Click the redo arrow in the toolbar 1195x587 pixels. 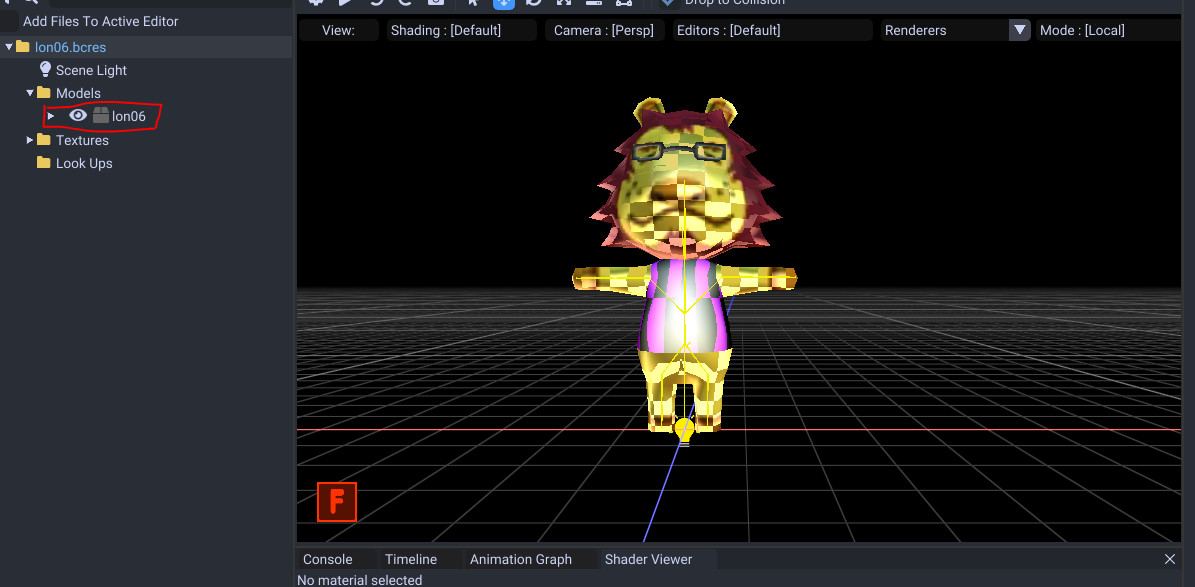tap(404, 4)
